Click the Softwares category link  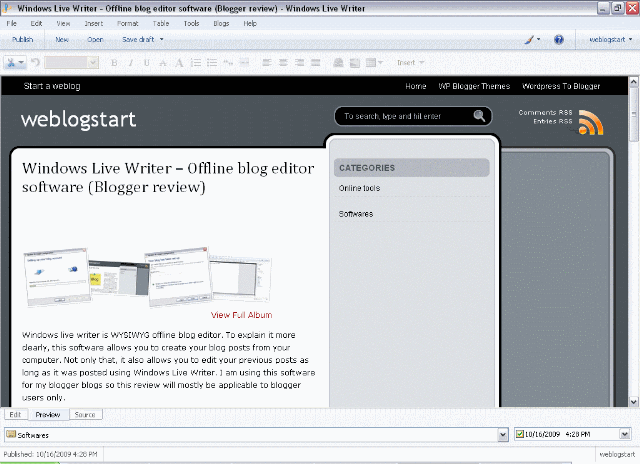tap(356, 214)
